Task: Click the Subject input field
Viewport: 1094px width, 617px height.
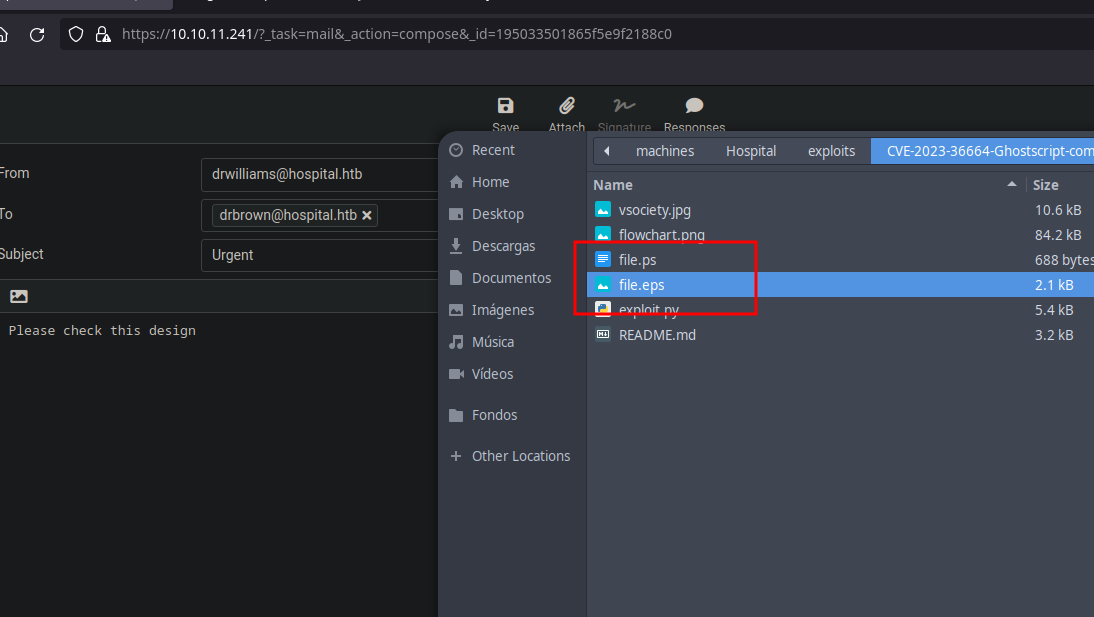Action: [x=320, y=255]
